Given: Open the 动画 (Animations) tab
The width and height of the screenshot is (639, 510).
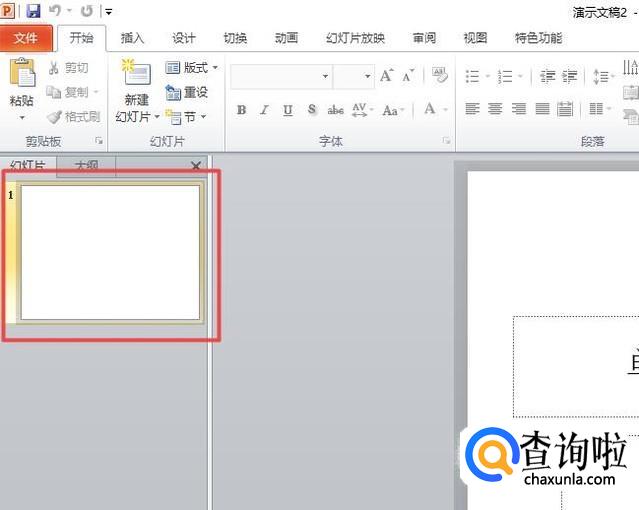Looking at the screenshot, I should pos(286,38).
